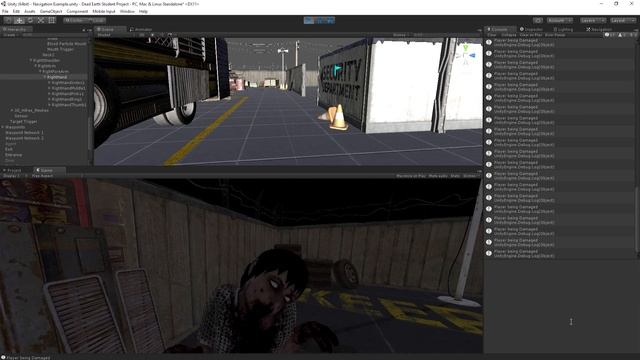This screenshot has height=360, width=640.
Task: Collapse the RightForeArm tree item
Action: coord(40,71)
